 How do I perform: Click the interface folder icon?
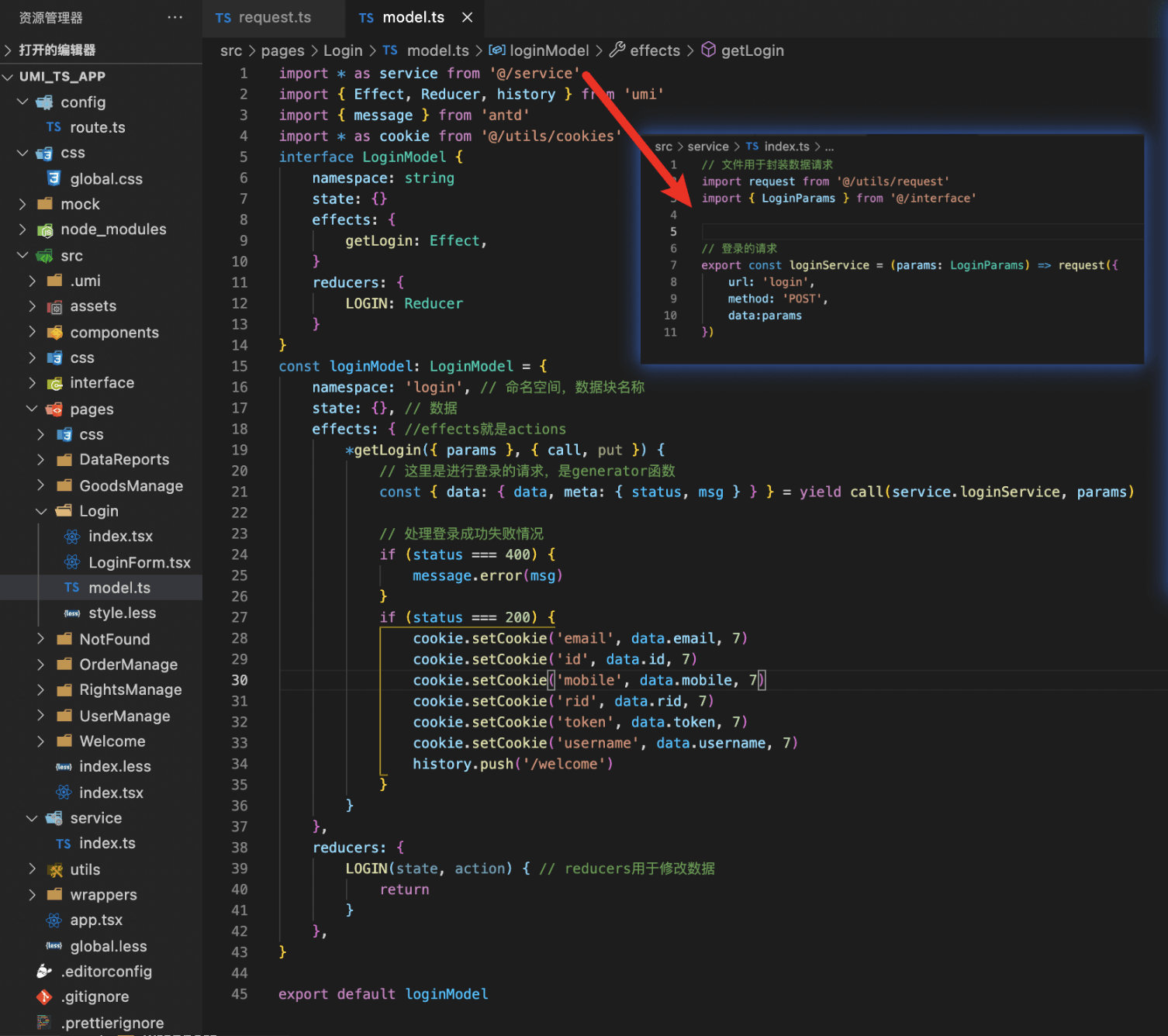[x=54, y=383]
